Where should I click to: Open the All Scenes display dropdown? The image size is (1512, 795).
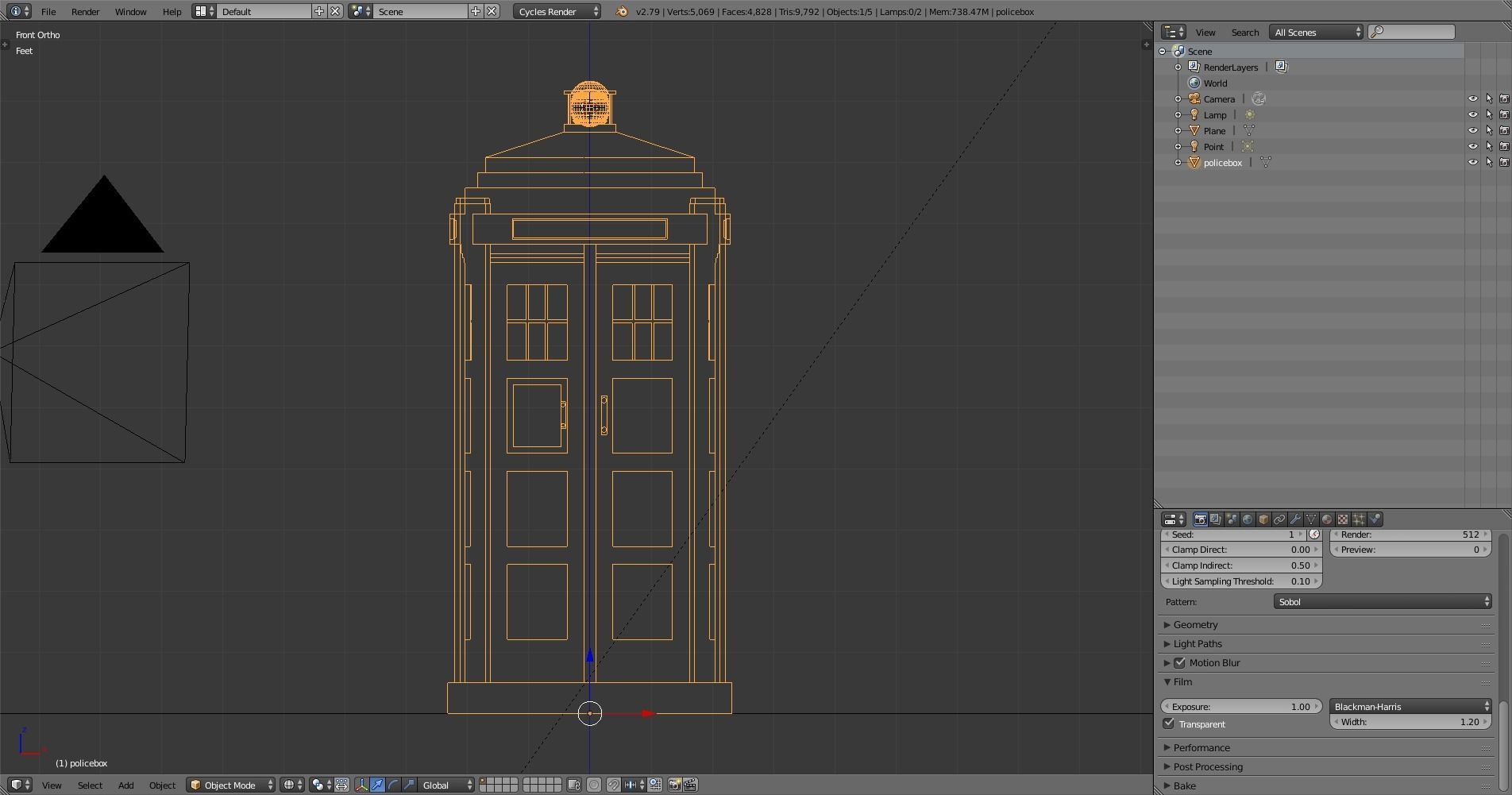pos(1316,32)
